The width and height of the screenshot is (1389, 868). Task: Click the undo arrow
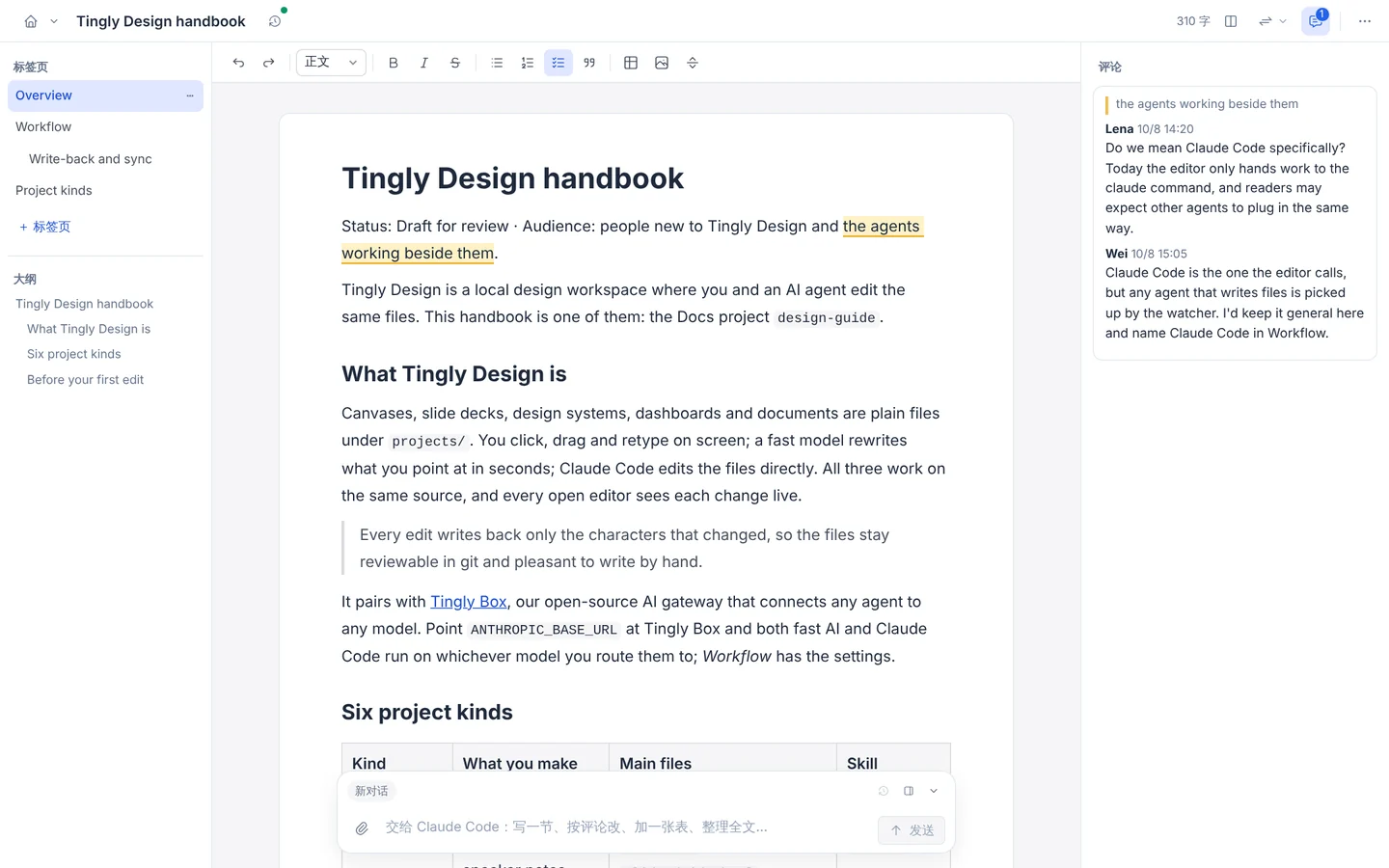tap(238, 63)
